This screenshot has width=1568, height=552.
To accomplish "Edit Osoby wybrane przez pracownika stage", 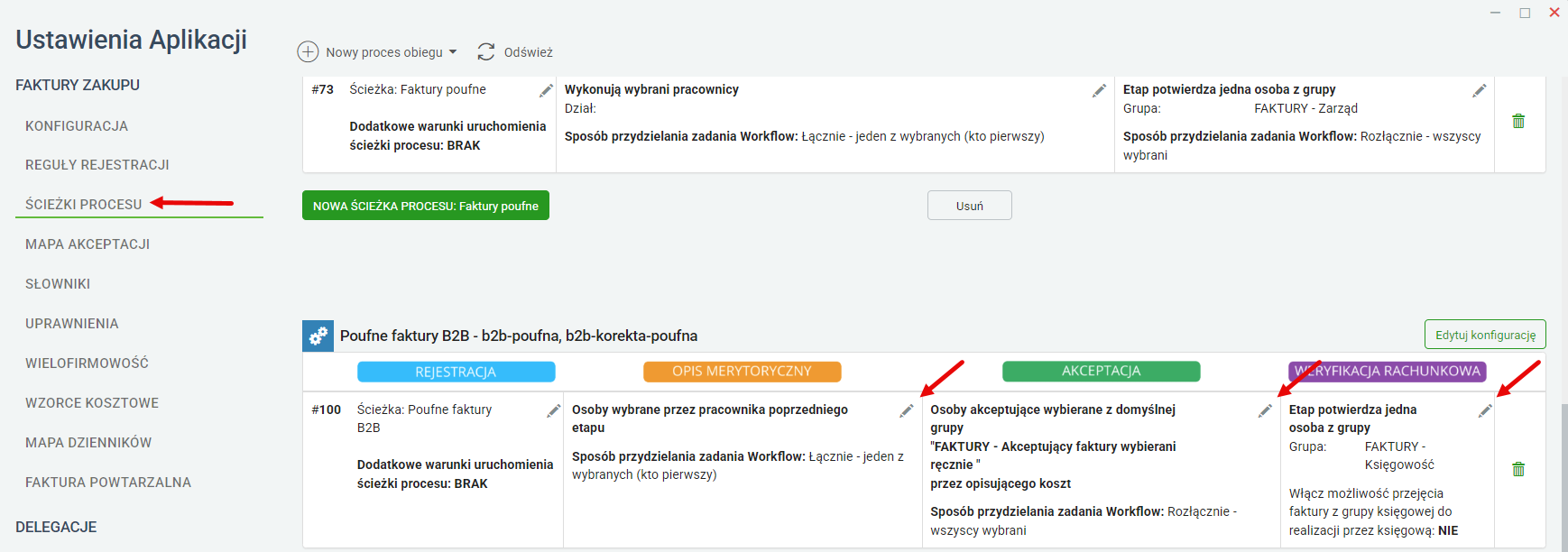I will point(907,411).
